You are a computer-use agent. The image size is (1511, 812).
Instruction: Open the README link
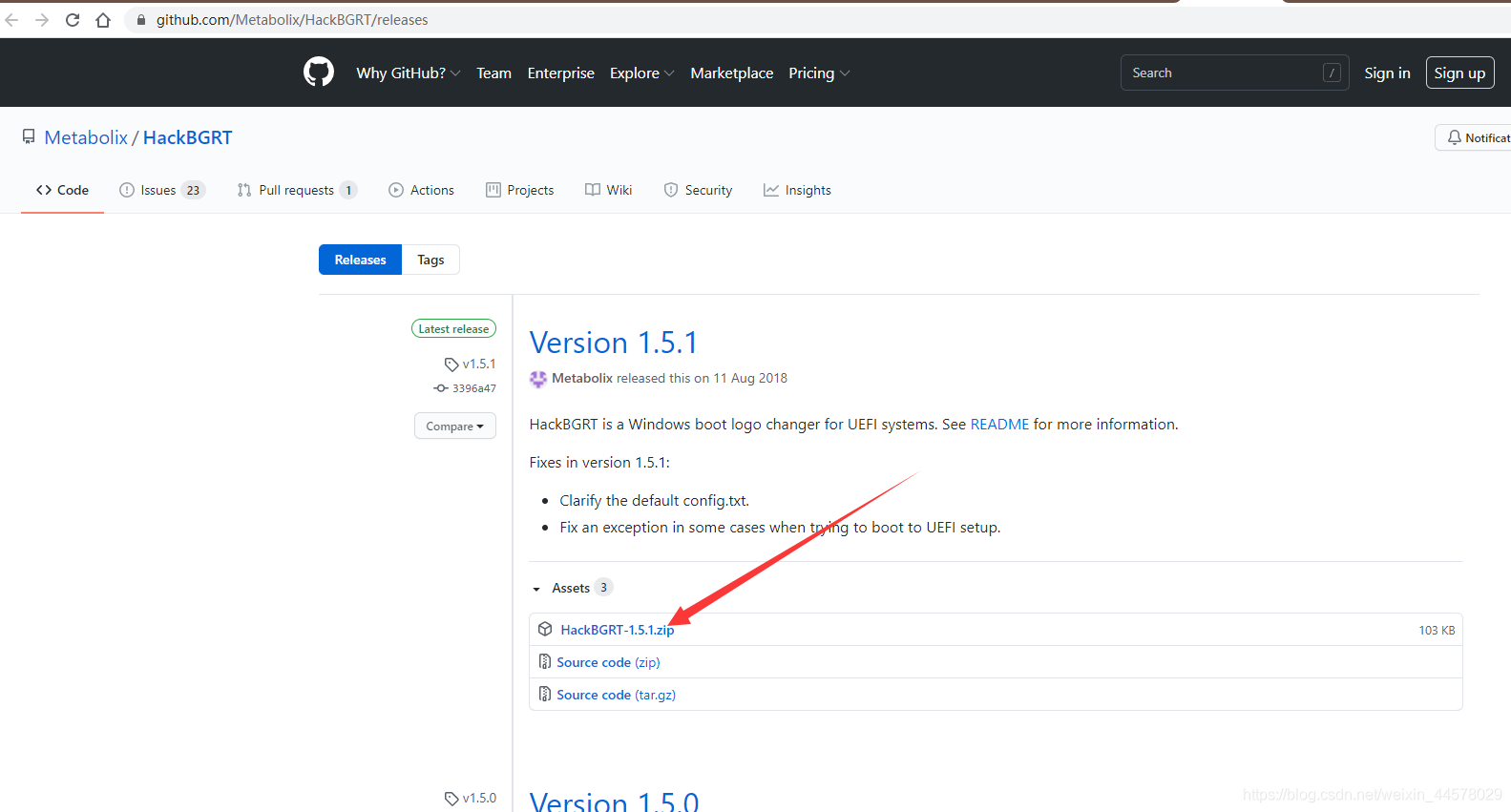coord(999,425)
